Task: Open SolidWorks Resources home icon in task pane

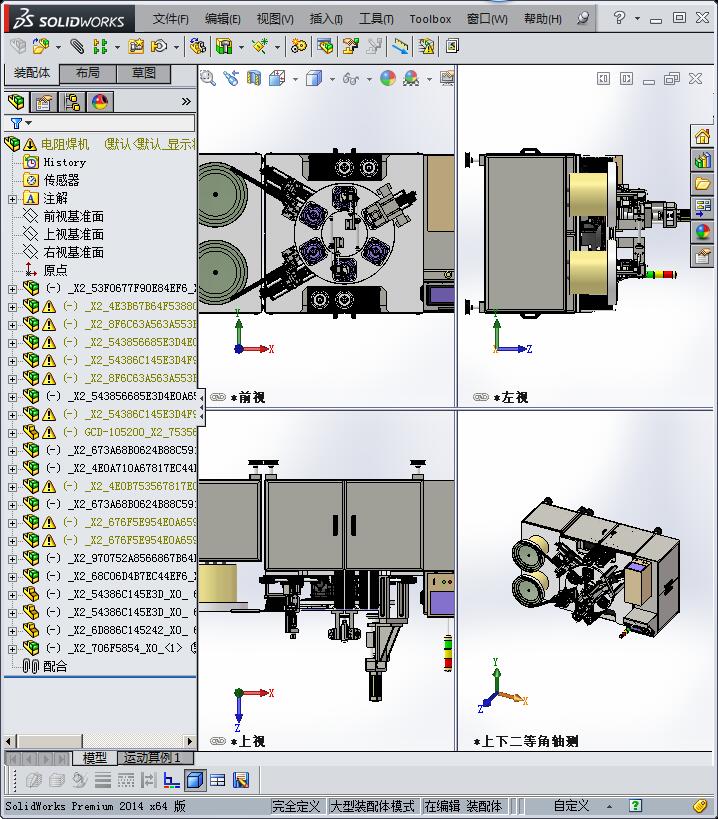Action: [x=702, y=137]
